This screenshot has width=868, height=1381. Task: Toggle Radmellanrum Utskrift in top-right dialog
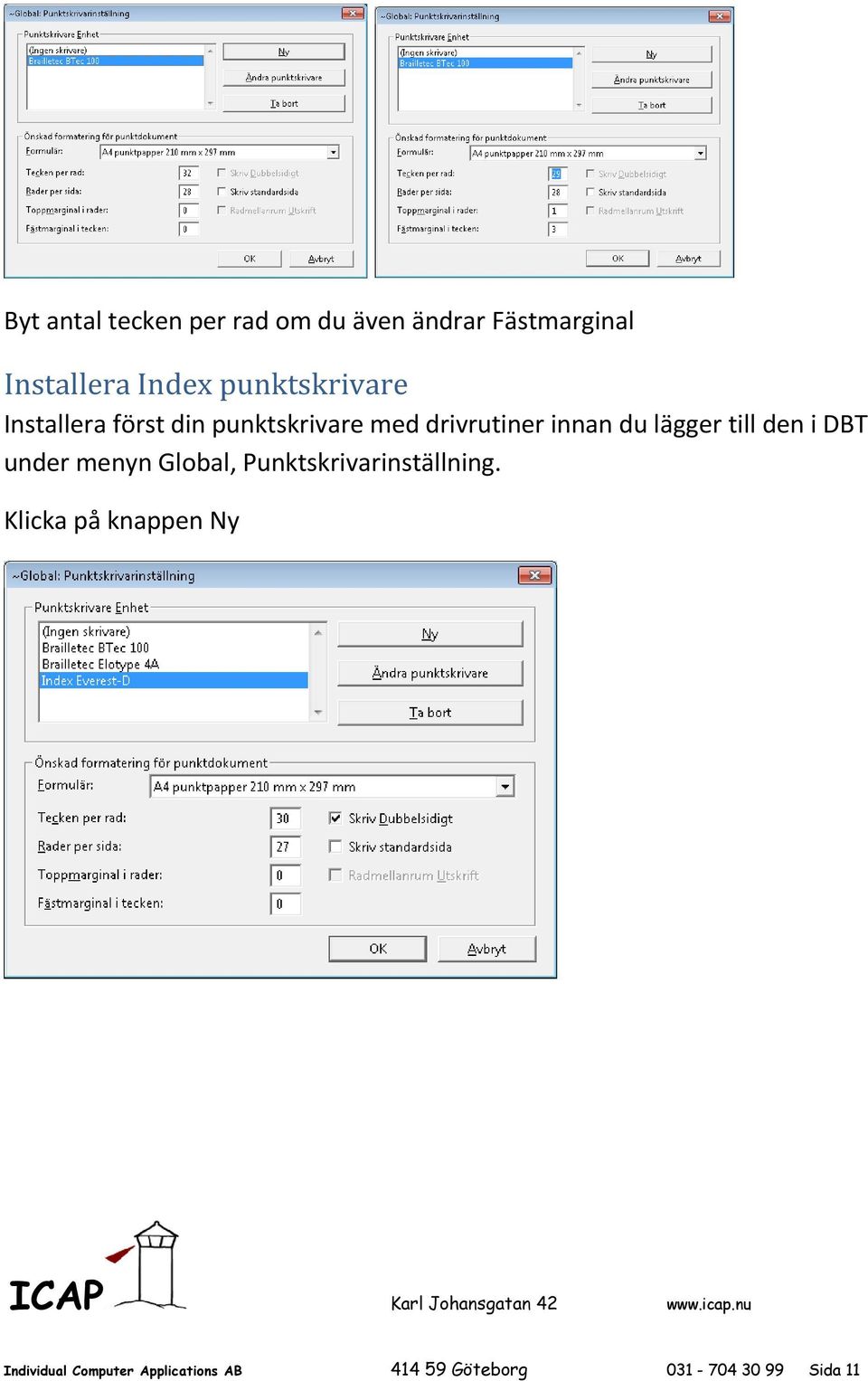point(590,211)
